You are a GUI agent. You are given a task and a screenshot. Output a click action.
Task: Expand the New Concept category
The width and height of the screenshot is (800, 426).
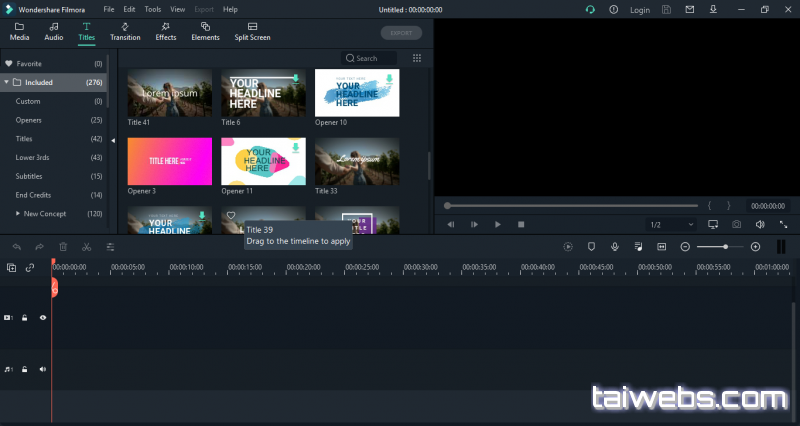pos(18,214)
